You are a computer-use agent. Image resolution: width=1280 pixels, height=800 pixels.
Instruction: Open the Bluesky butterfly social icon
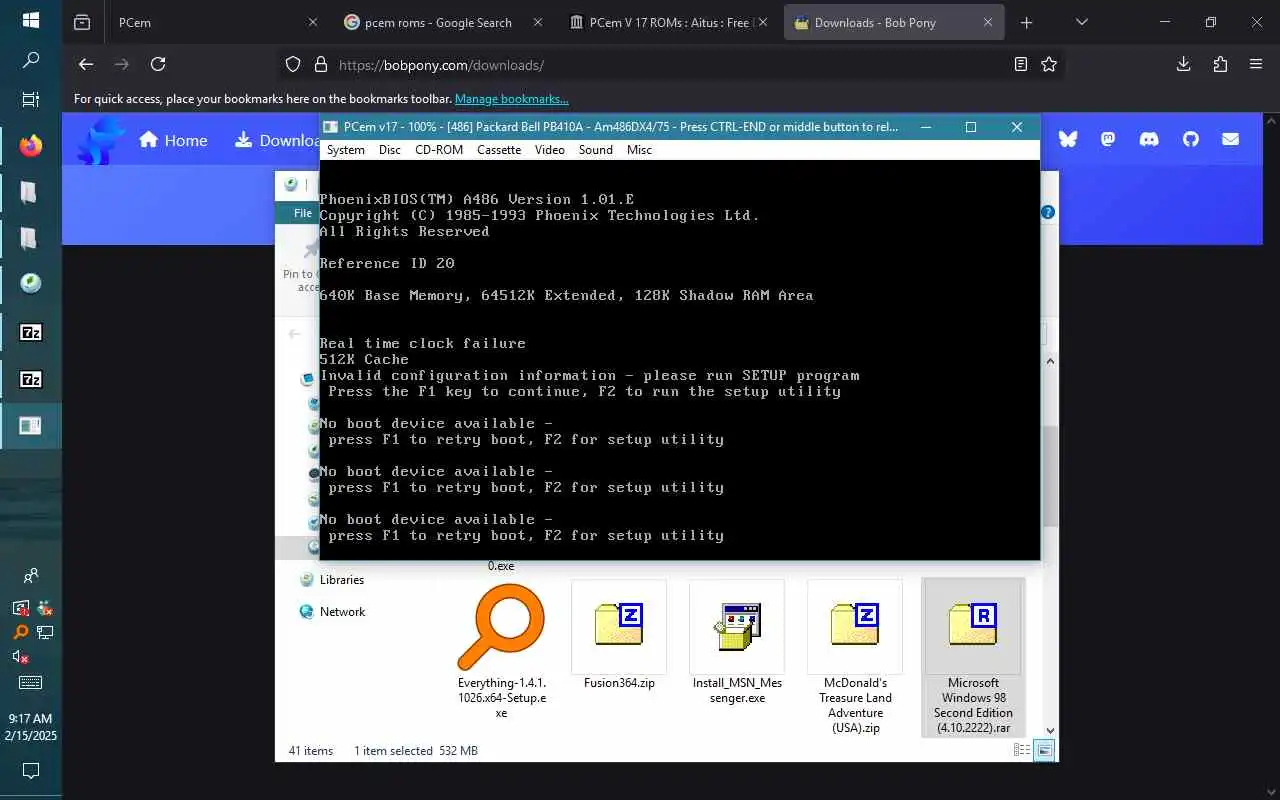tap(1068, 139)
